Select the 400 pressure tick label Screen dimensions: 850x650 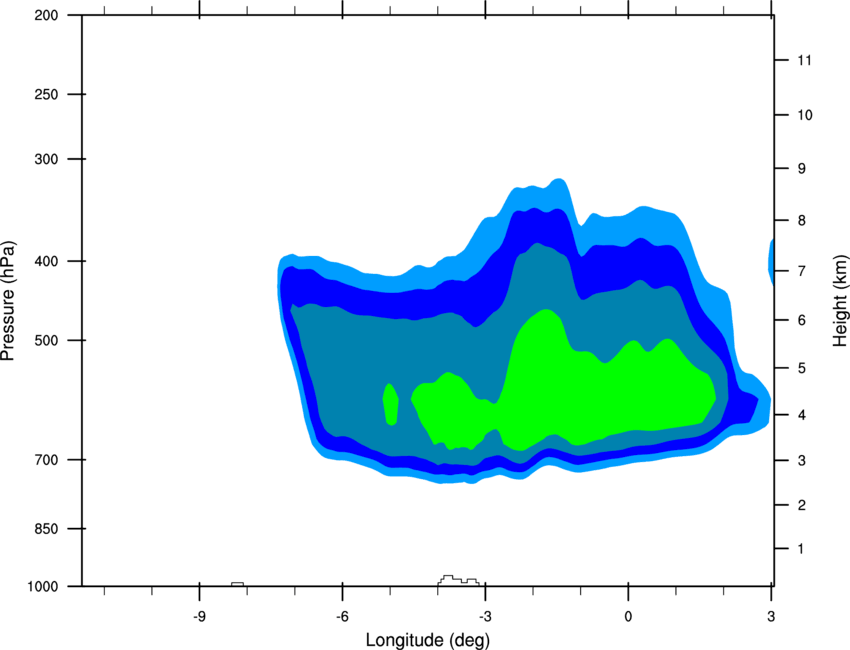[47, 261]
